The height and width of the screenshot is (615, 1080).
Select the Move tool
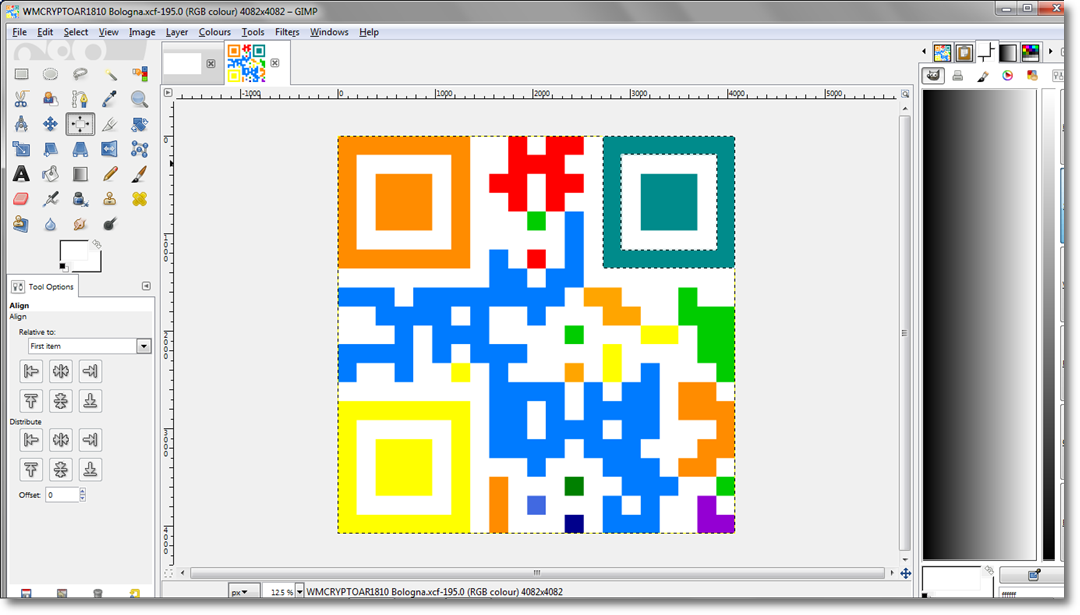click(x=50, y=124)
